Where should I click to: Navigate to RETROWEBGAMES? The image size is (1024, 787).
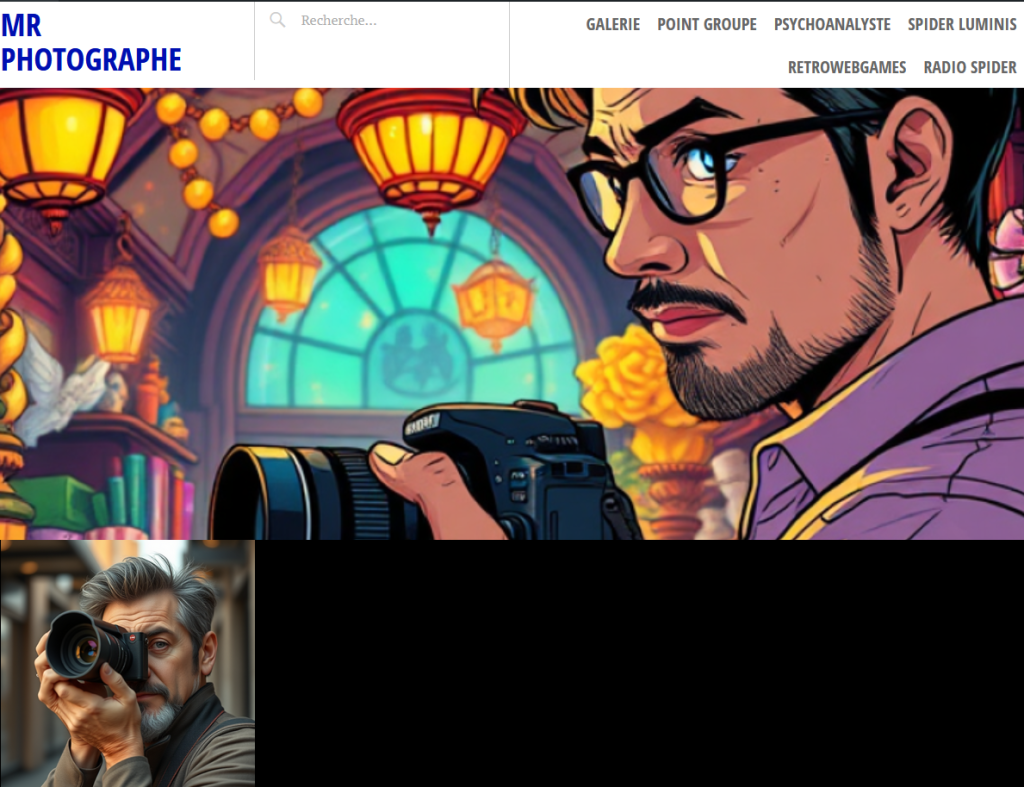coord(846,67)
